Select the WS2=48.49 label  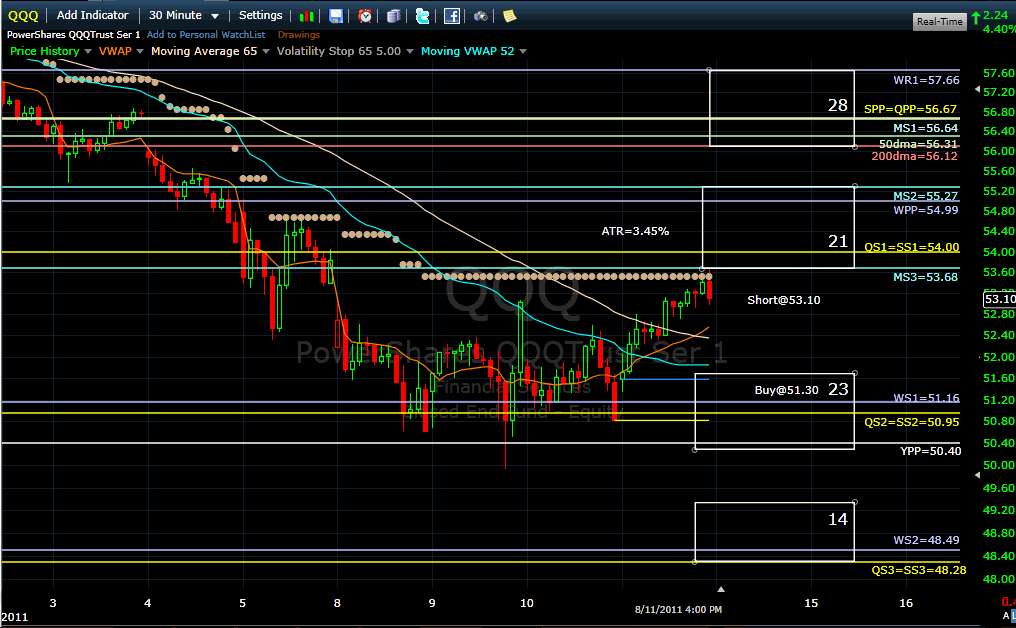926,540
